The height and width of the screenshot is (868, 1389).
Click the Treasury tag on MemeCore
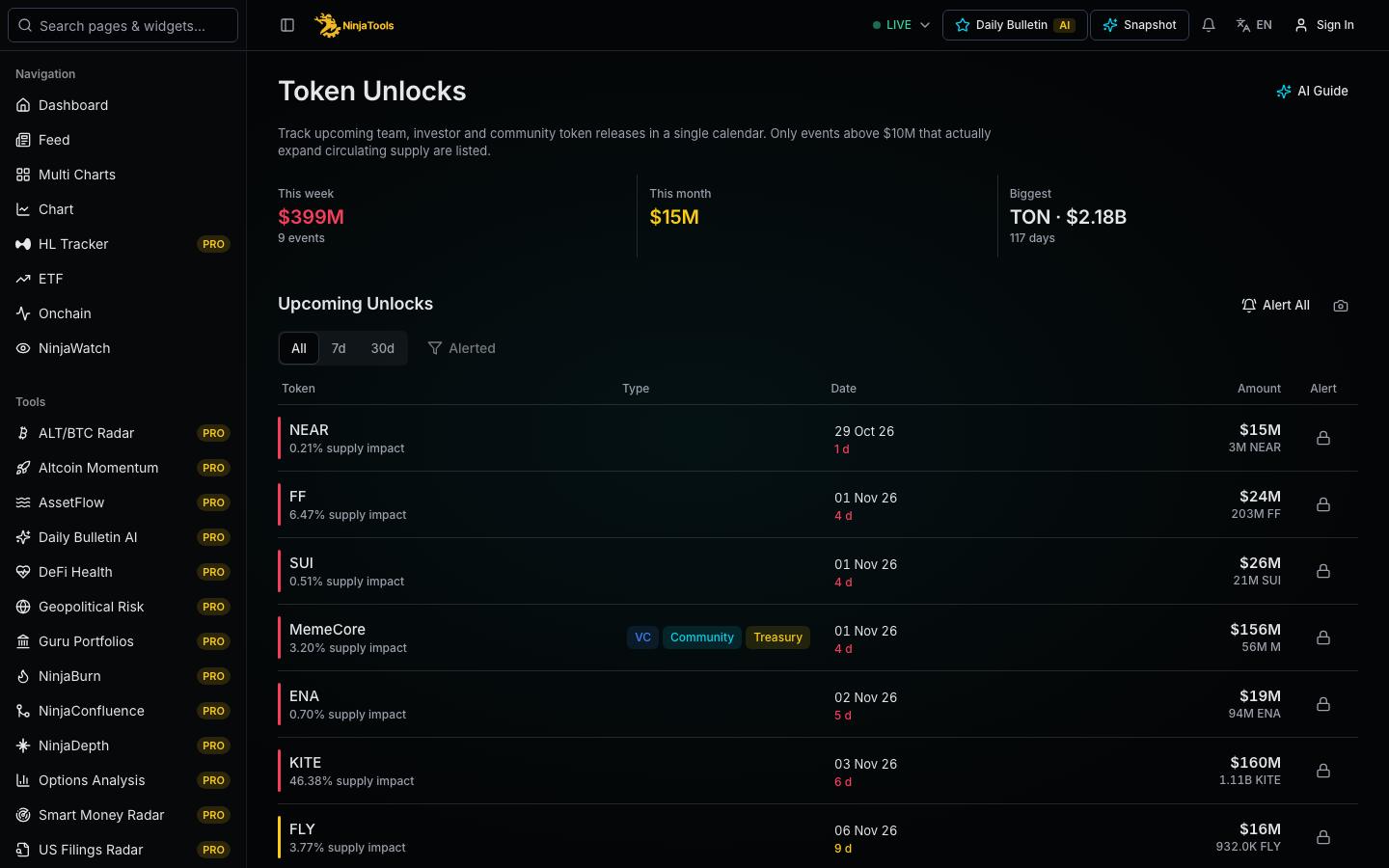pos(777,637)
